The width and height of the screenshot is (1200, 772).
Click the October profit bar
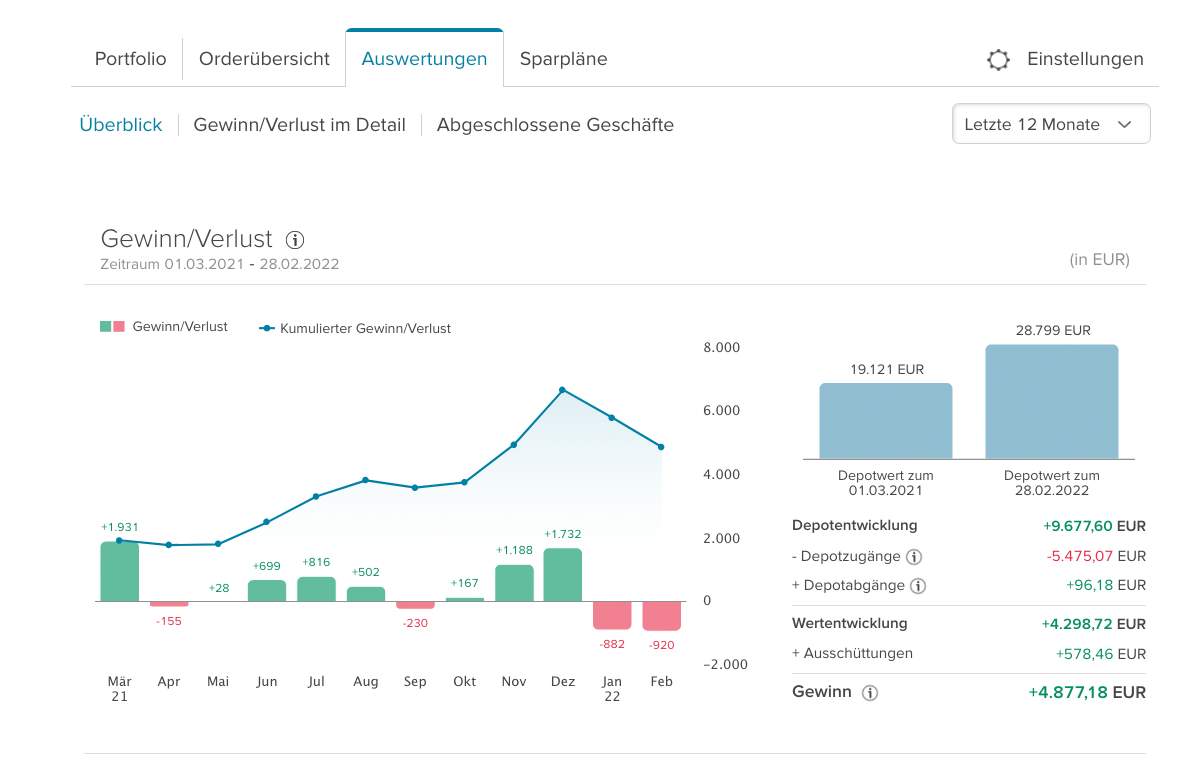click(x=464, y=599)
